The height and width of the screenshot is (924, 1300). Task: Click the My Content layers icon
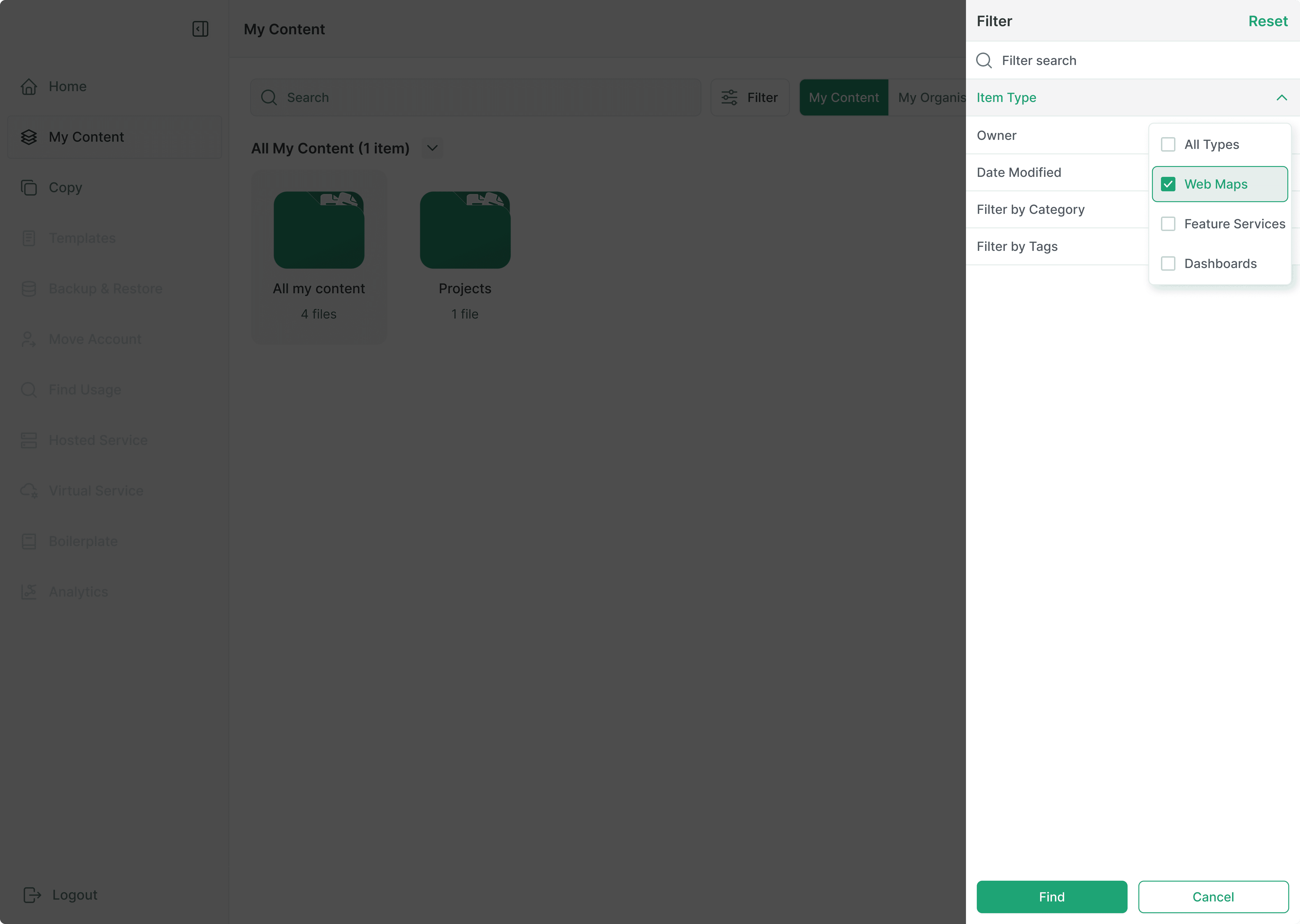(29, 137)
